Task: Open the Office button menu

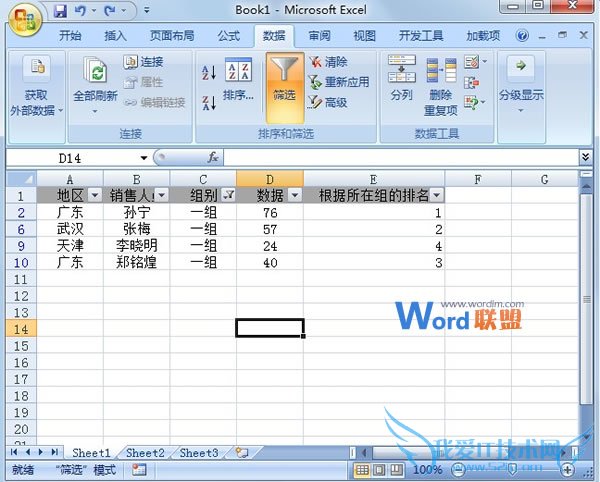Action: [x=25, y=21]
